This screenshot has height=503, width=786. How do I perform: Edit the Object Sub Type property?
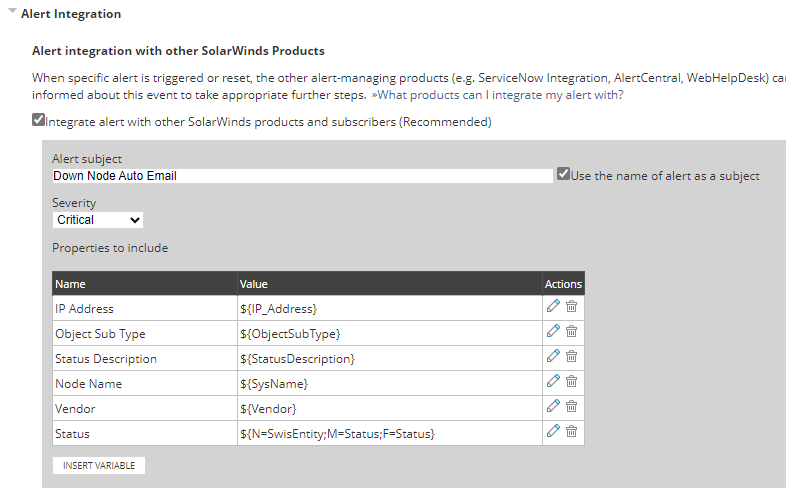coord(553,331)
